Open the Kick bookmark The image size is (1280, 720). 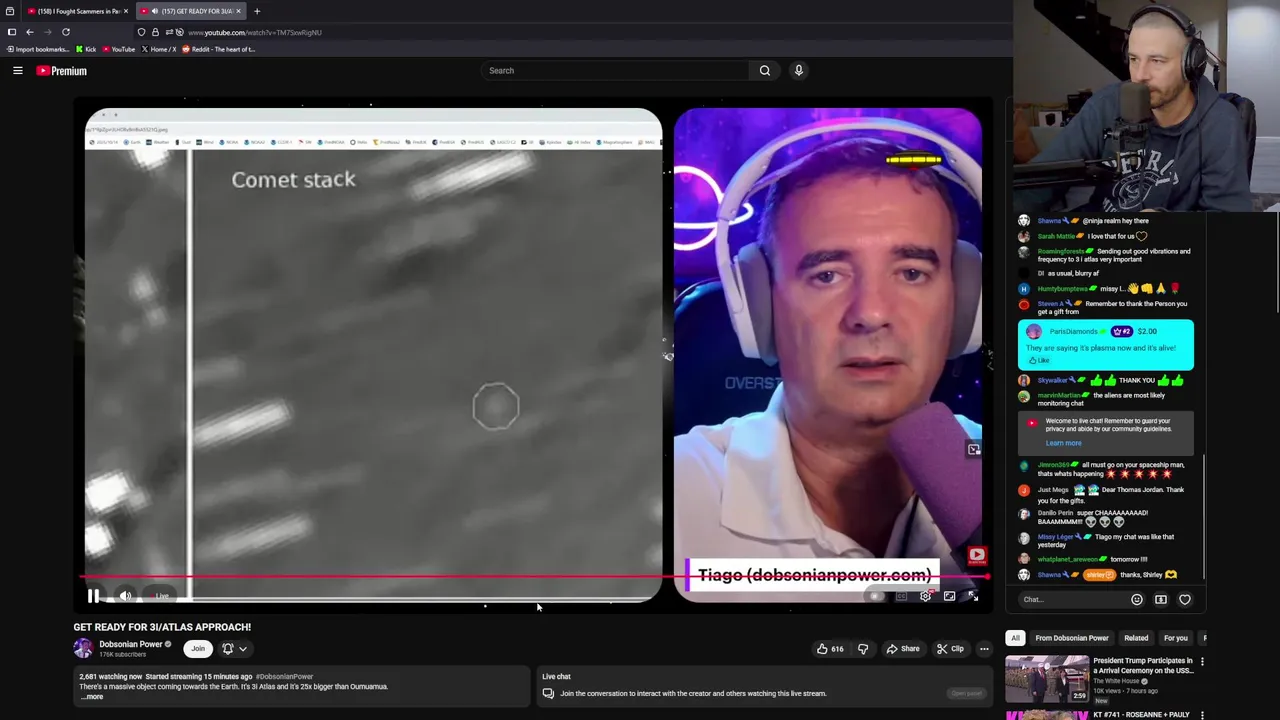click(86, 49)
